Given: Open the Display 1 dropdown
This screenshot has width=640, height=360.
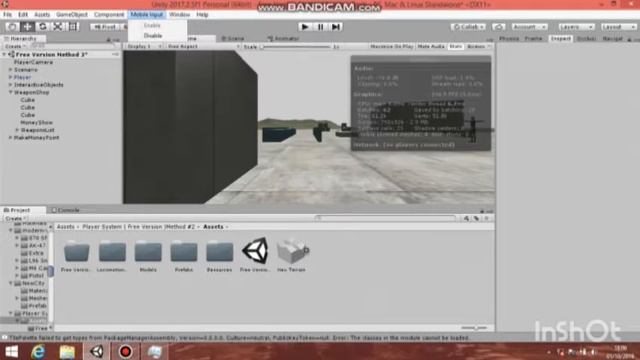Looking at the screenshot, I should coord(144,47).
